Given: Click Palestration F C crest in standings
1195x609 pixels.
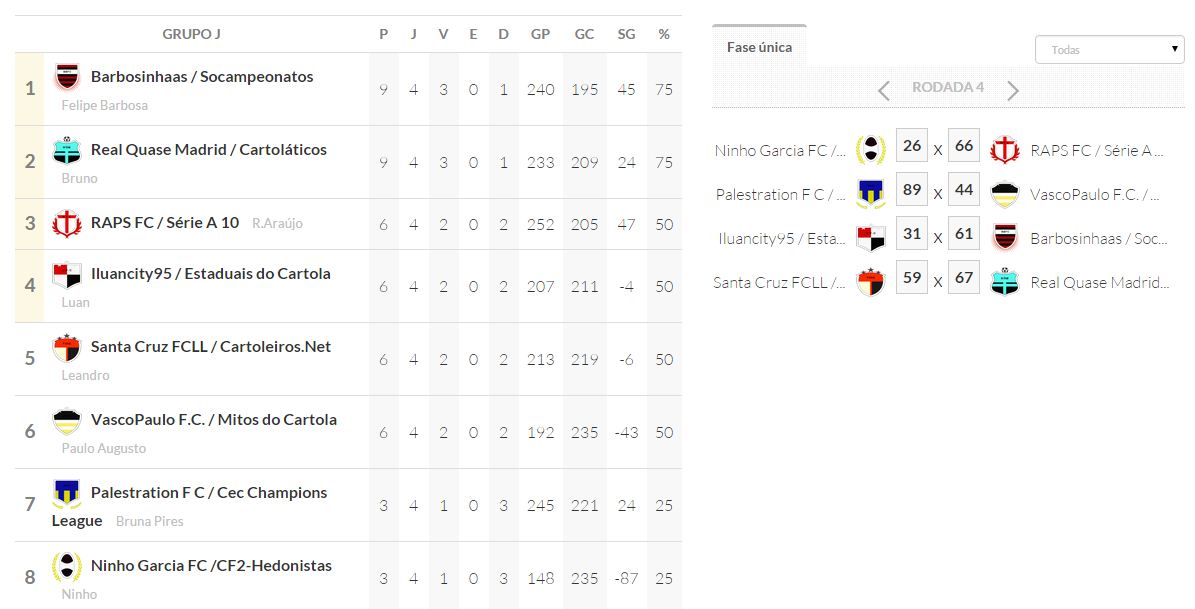Looking at the screenshot, I should coord(67,493).
